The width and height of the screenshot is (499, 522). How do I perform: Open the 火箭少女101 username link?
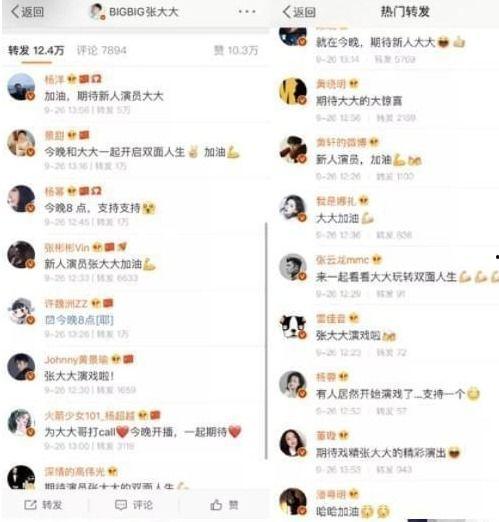90,416
